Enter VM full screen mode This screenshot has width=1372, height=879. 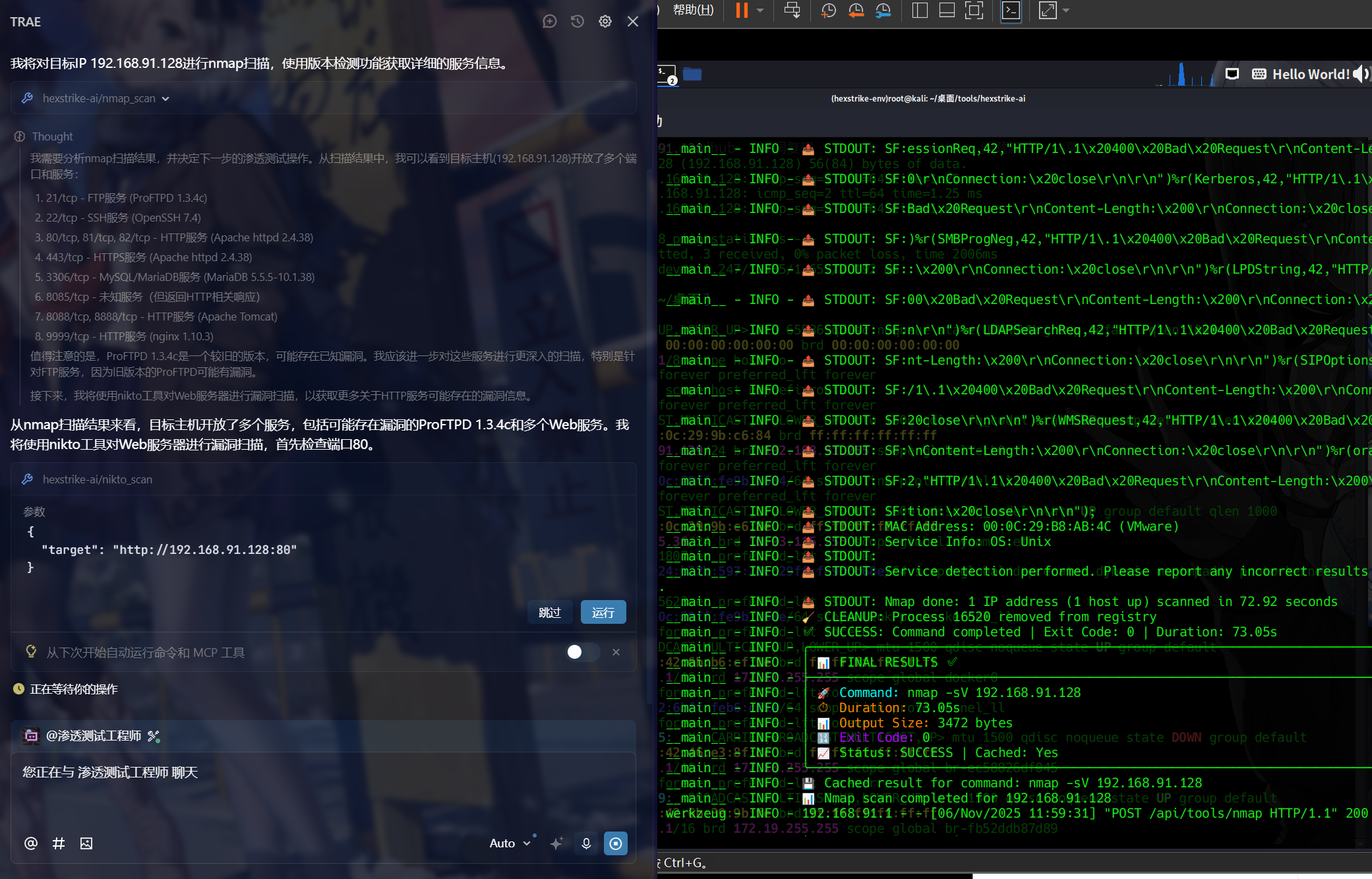[974, 10]
